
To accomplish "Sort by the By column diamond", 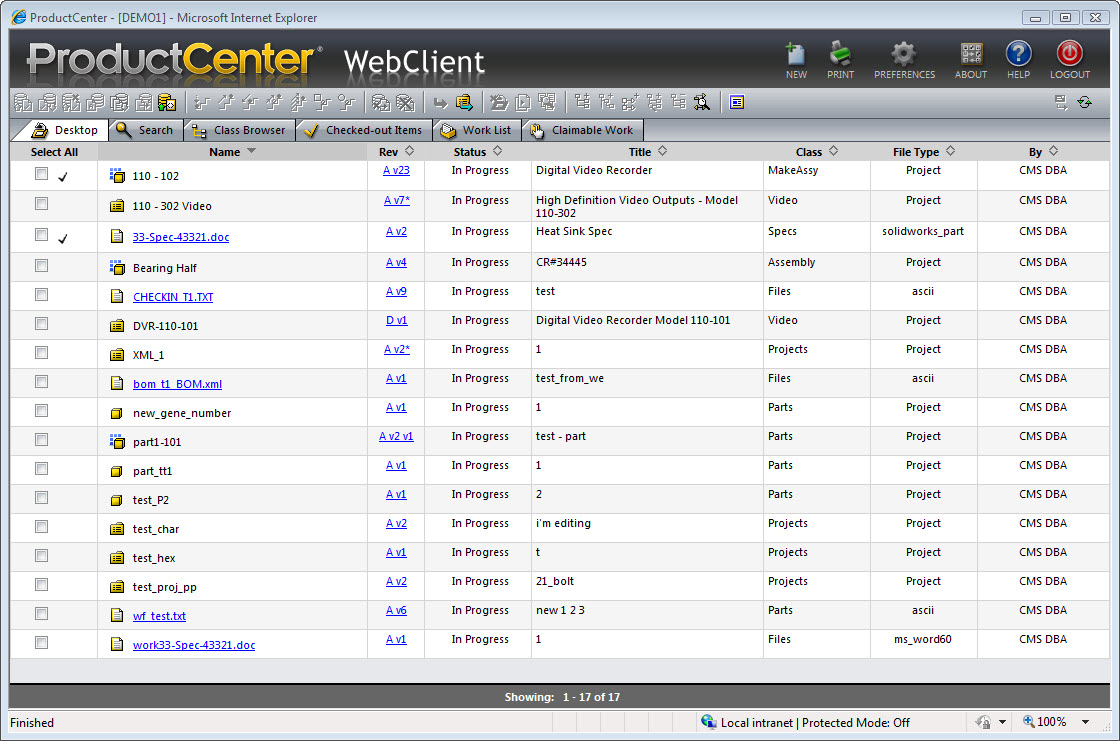I will [x=1054, y=151].
